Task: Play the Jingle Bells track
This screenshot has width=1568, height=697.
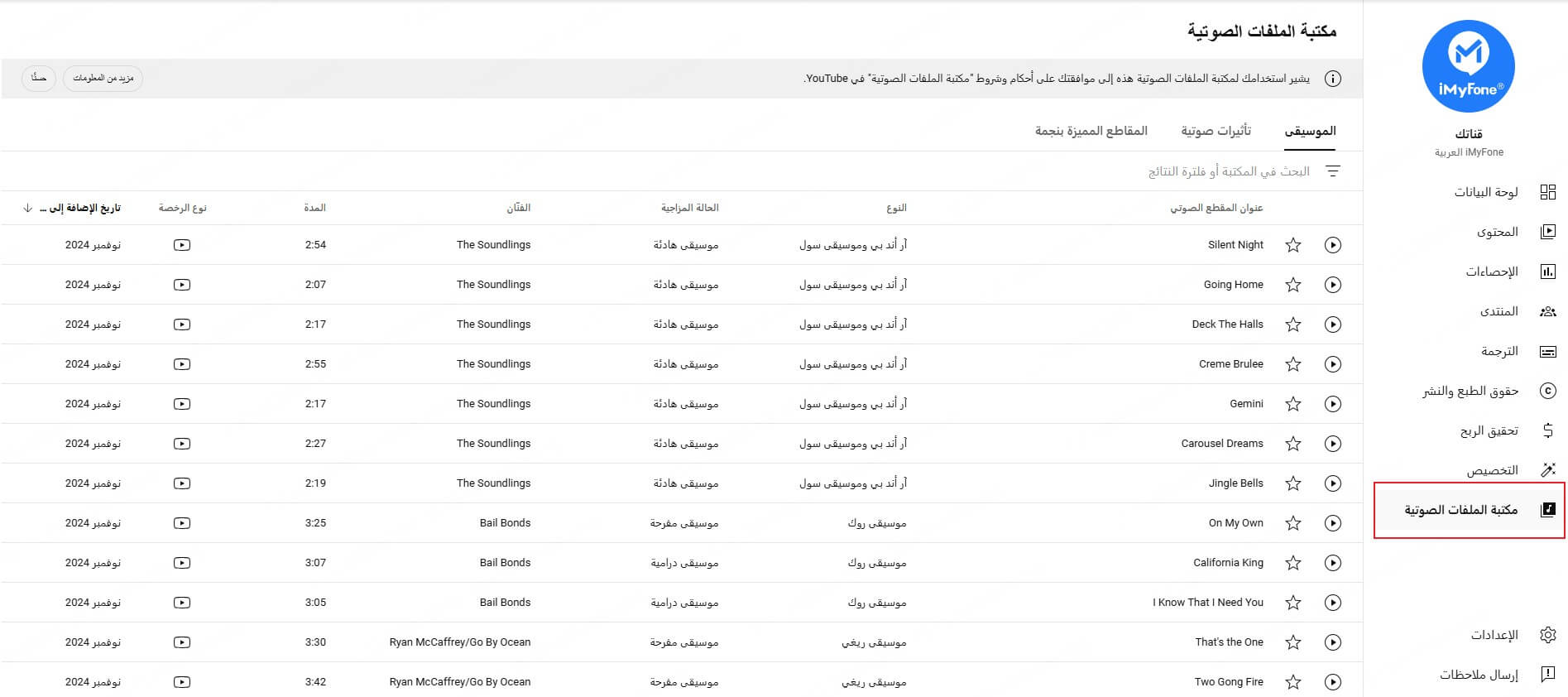Action: pyautogui.click(x=1332, y=483)
